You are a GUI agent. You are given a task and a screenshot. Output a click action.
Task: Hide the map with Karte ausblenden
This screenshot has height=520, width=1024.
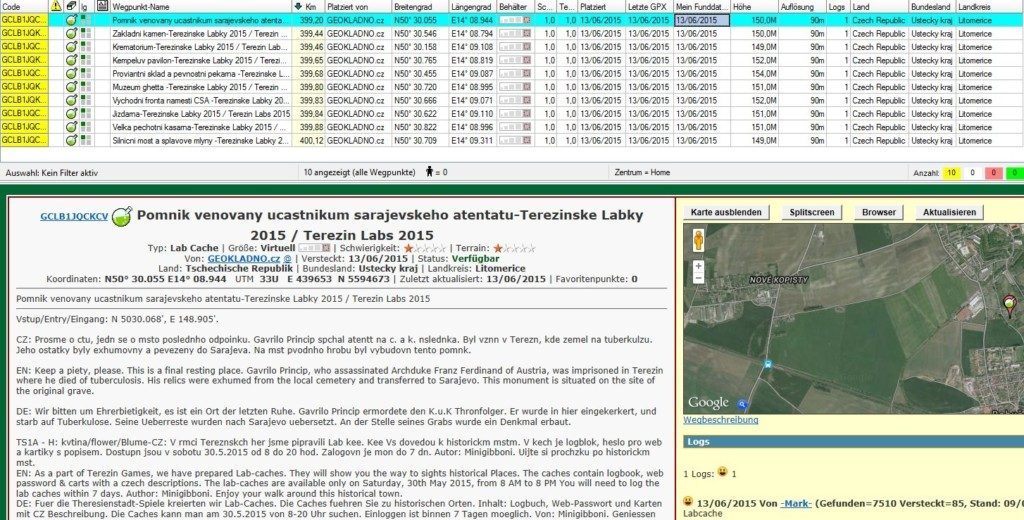(726, 212)
